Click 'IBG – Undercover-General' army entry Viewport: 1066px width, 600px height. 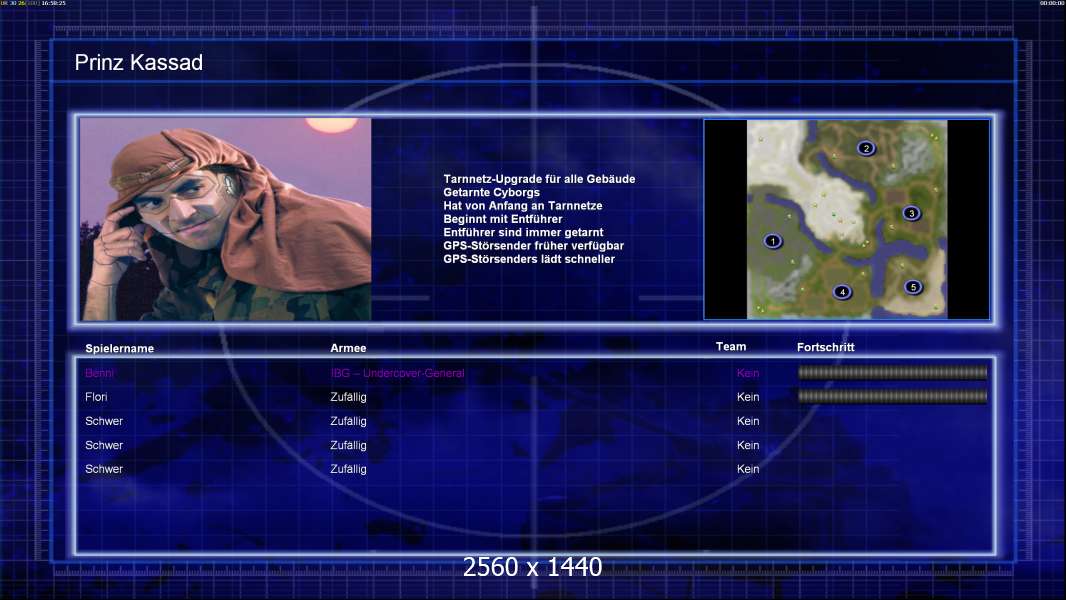pyautogui.click(x=397, y=373)
